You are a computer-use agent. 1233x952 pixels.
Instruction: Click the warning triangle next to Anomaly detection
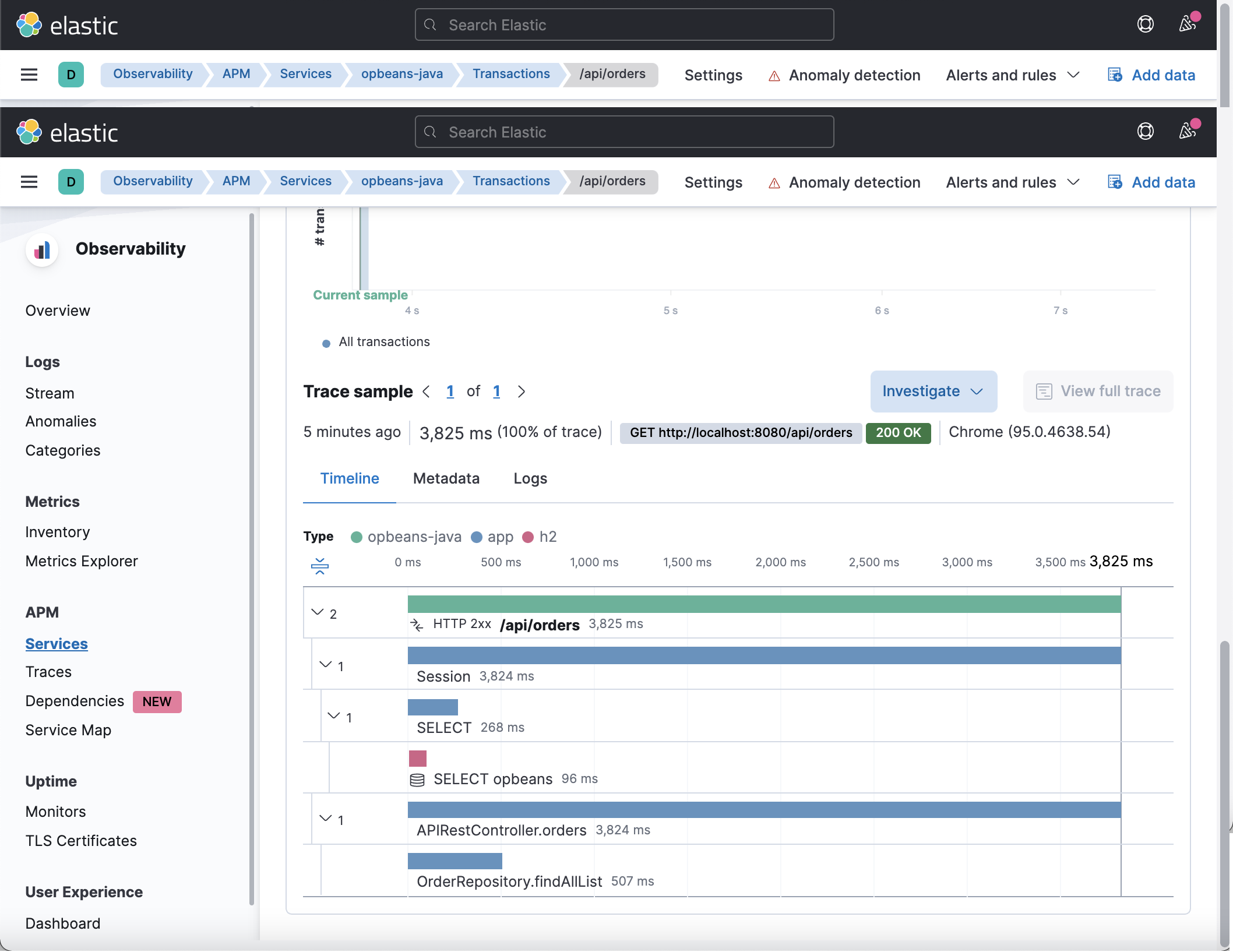774,182
